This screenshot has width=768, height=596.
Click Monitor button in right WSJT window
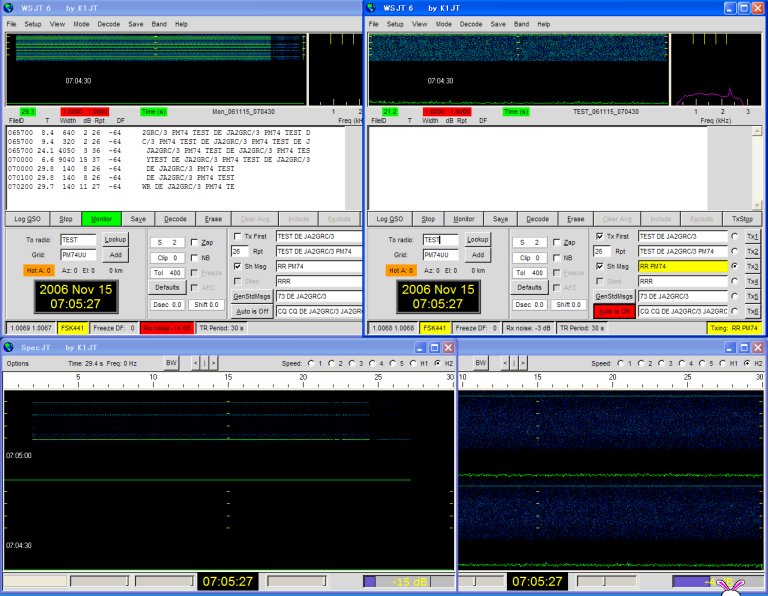[463, 219]
